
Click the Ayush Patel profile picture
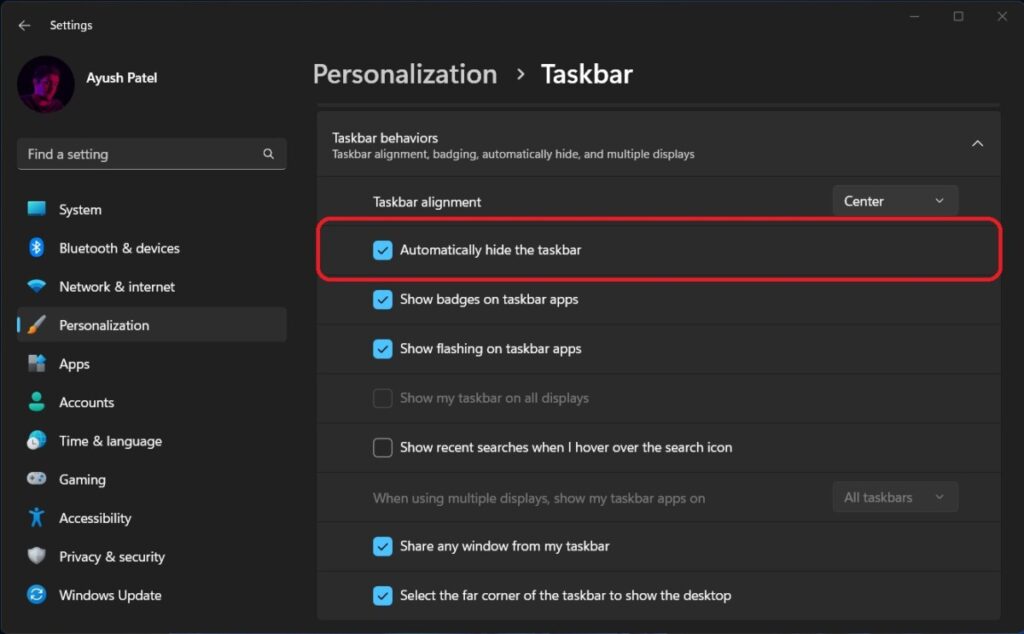pyautogui.click(x=45, y=85)
